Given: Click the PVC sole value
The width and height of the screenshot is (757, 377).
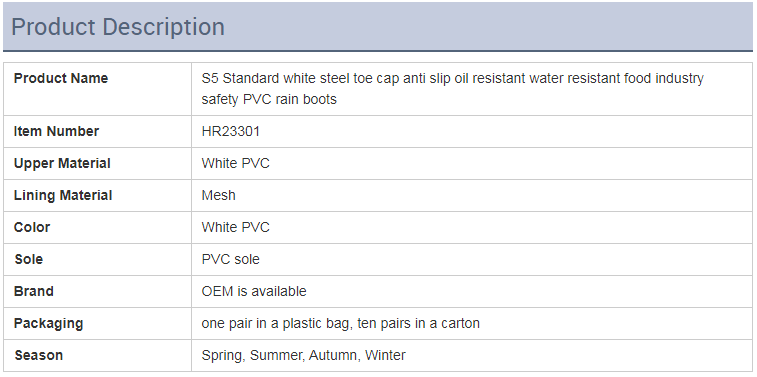Looking at the screenshot, I should [x=231, y=259].
